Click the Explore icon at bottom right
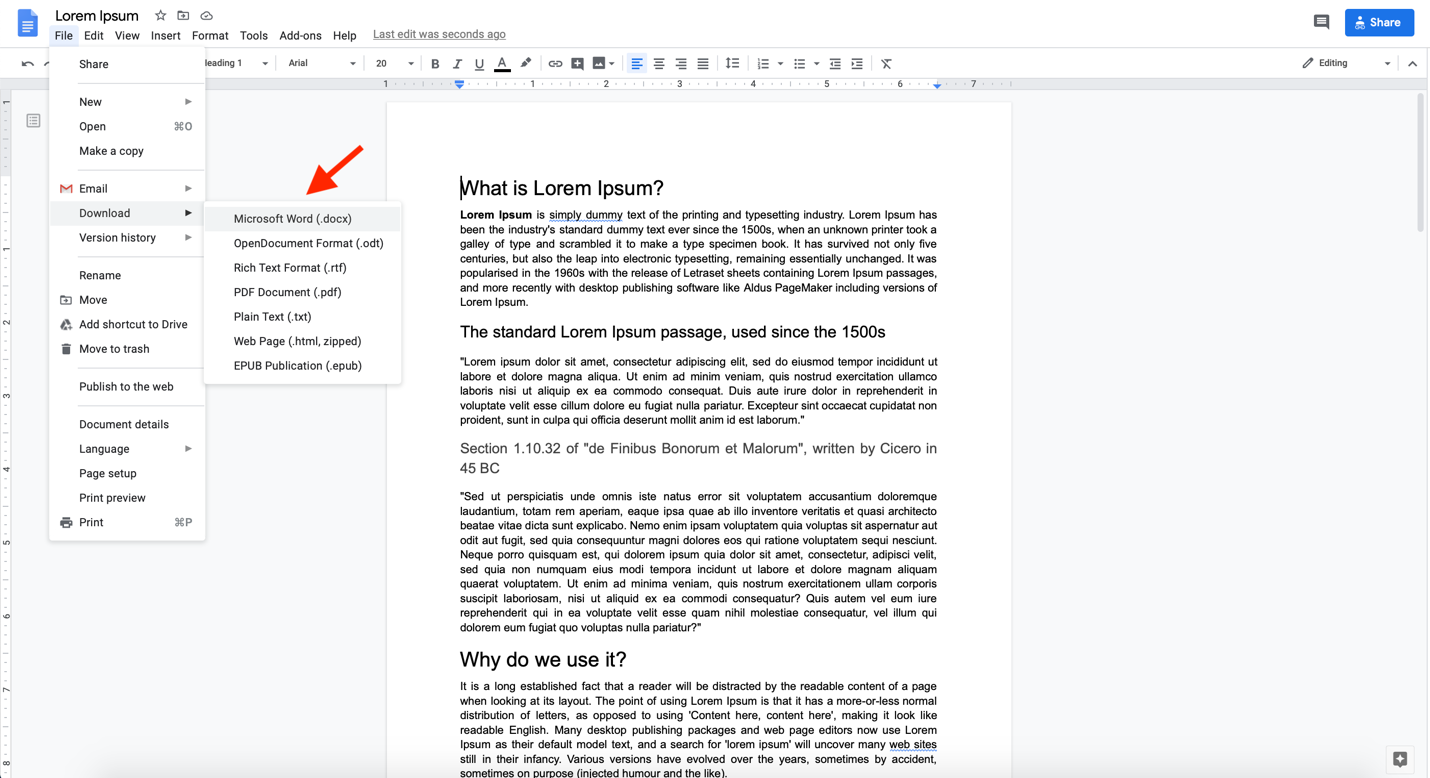The image size is (1430, 778). 1400,760
